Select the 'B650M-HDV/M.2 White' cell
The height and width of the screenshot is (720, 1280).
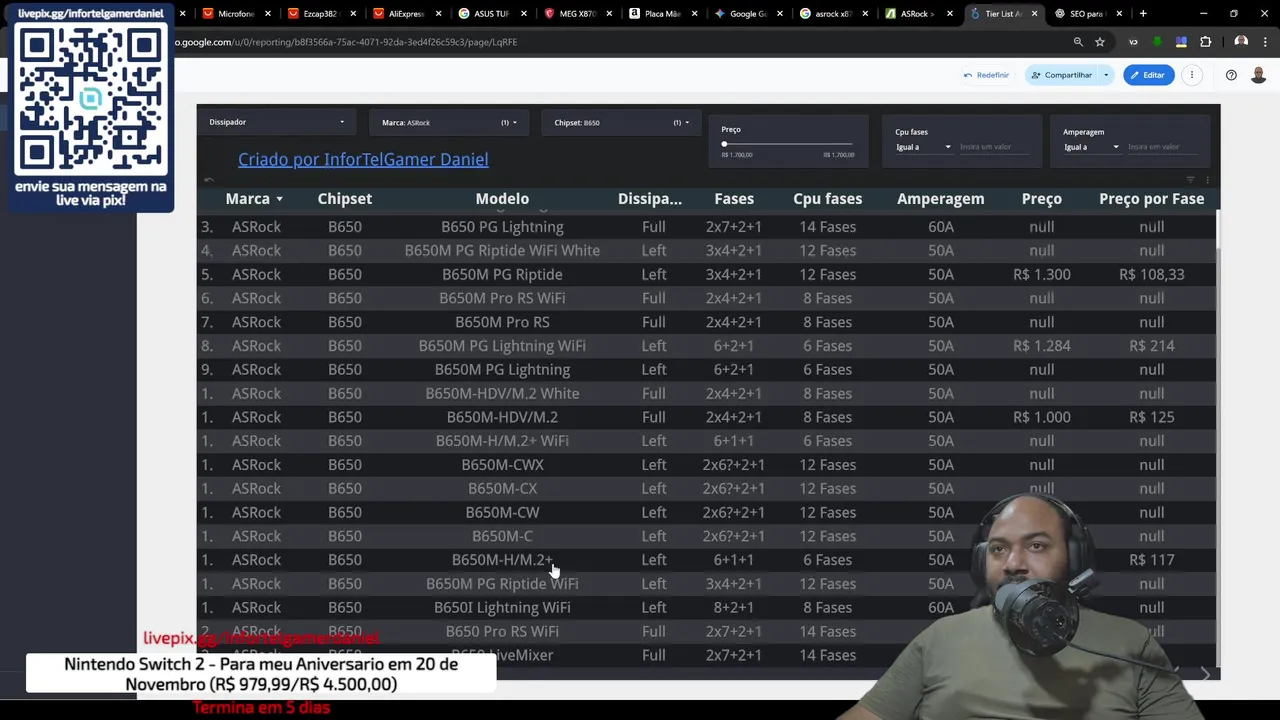pyautogui.click(x=502, y=394)
